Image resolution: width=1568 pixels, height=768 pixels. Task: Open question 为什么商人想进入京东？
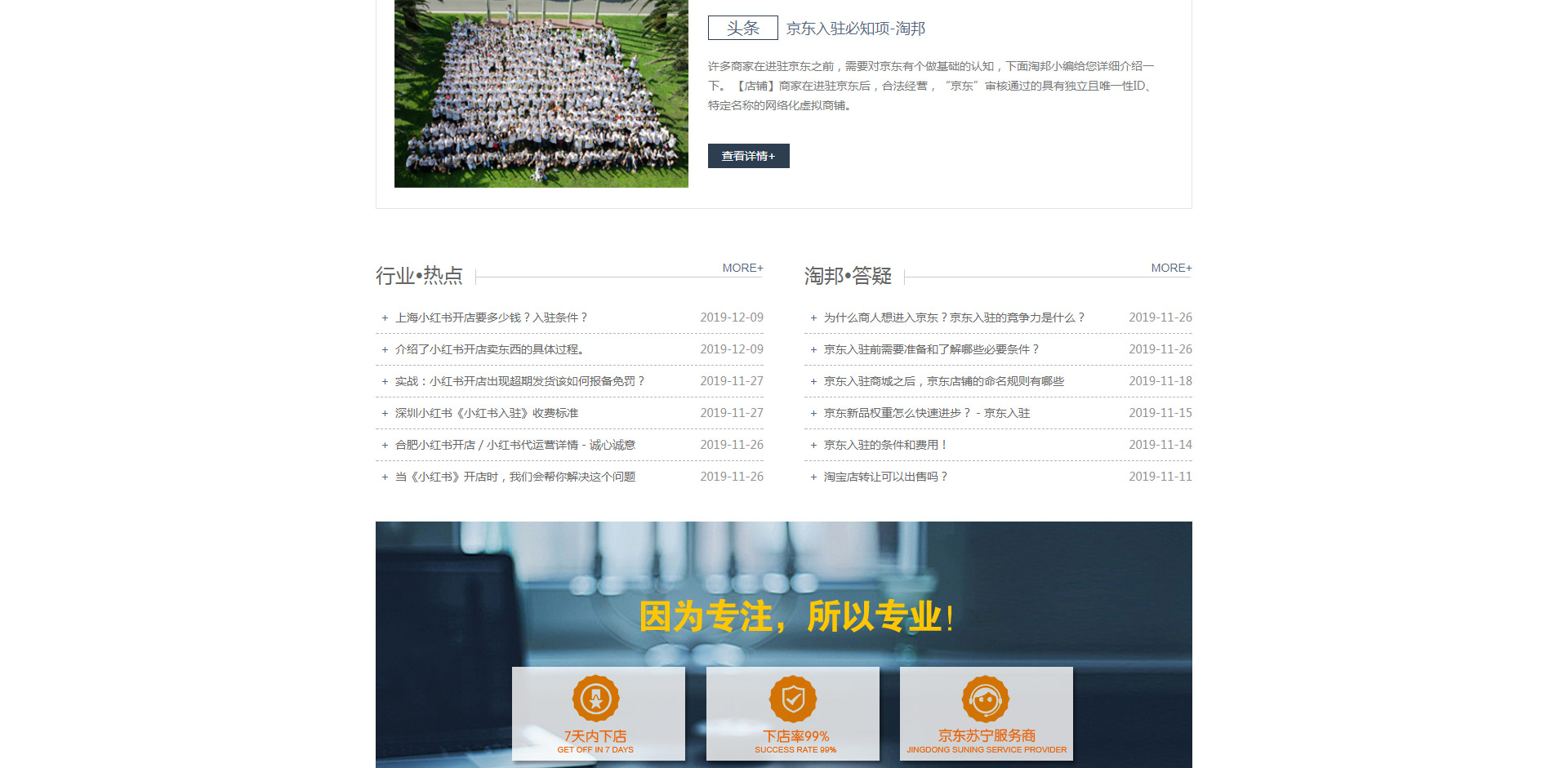pyautogui.click(x=954, y=317)
